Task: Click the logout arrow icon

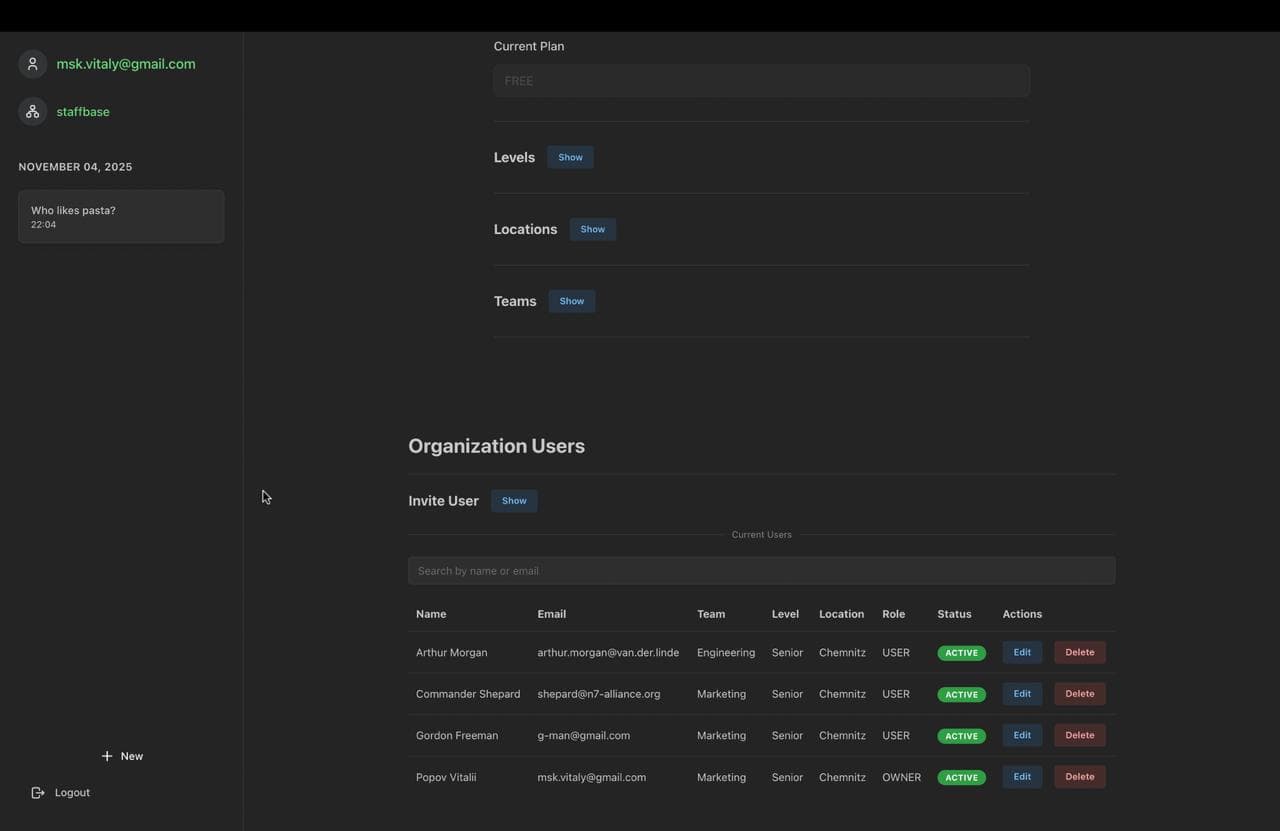Action: tap(38, 792)
